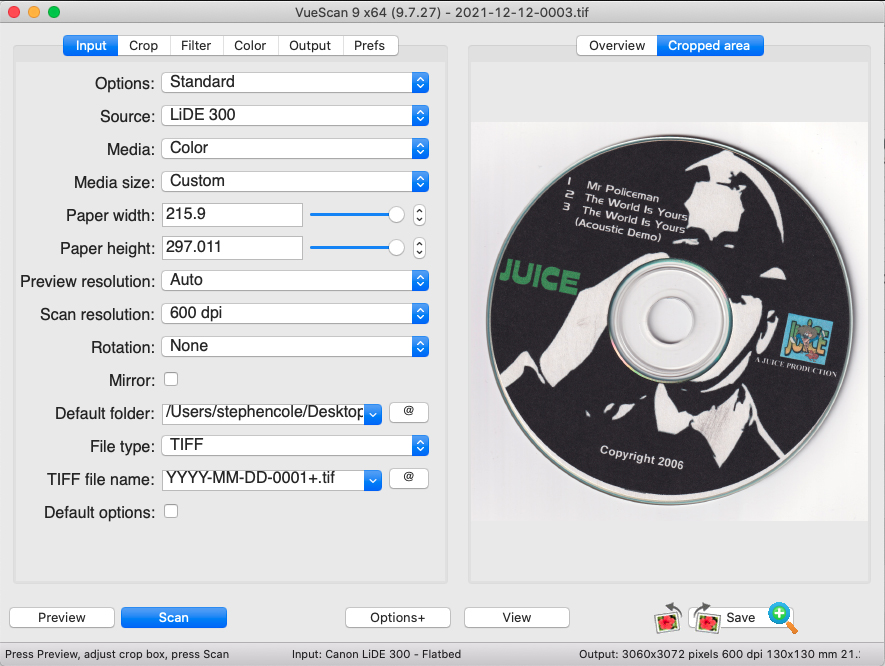This screenshot has width=885, height=666.
Task: Open the Media dropdown set to Color
Action: [x=295, y=148]
